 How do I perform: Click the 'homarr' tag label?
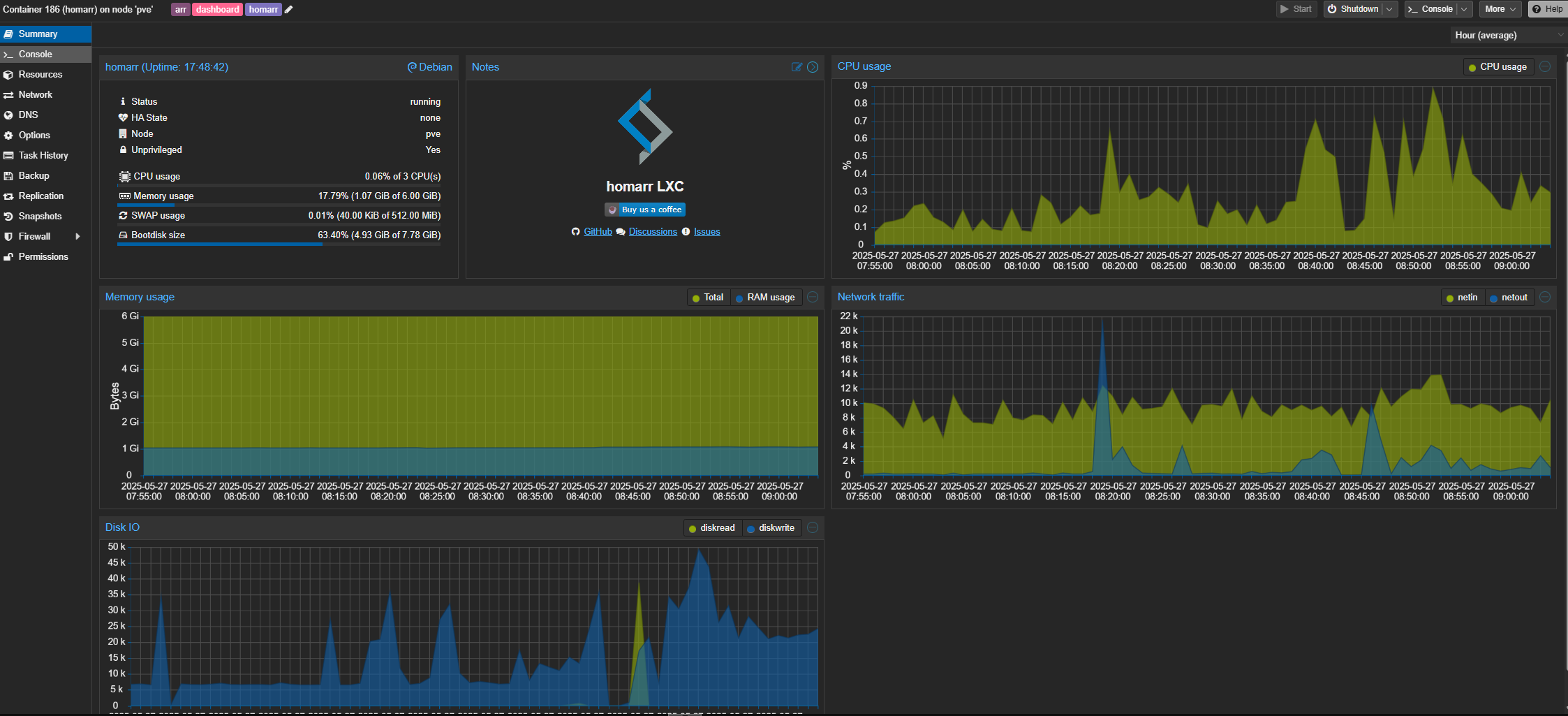coord(263,9)
